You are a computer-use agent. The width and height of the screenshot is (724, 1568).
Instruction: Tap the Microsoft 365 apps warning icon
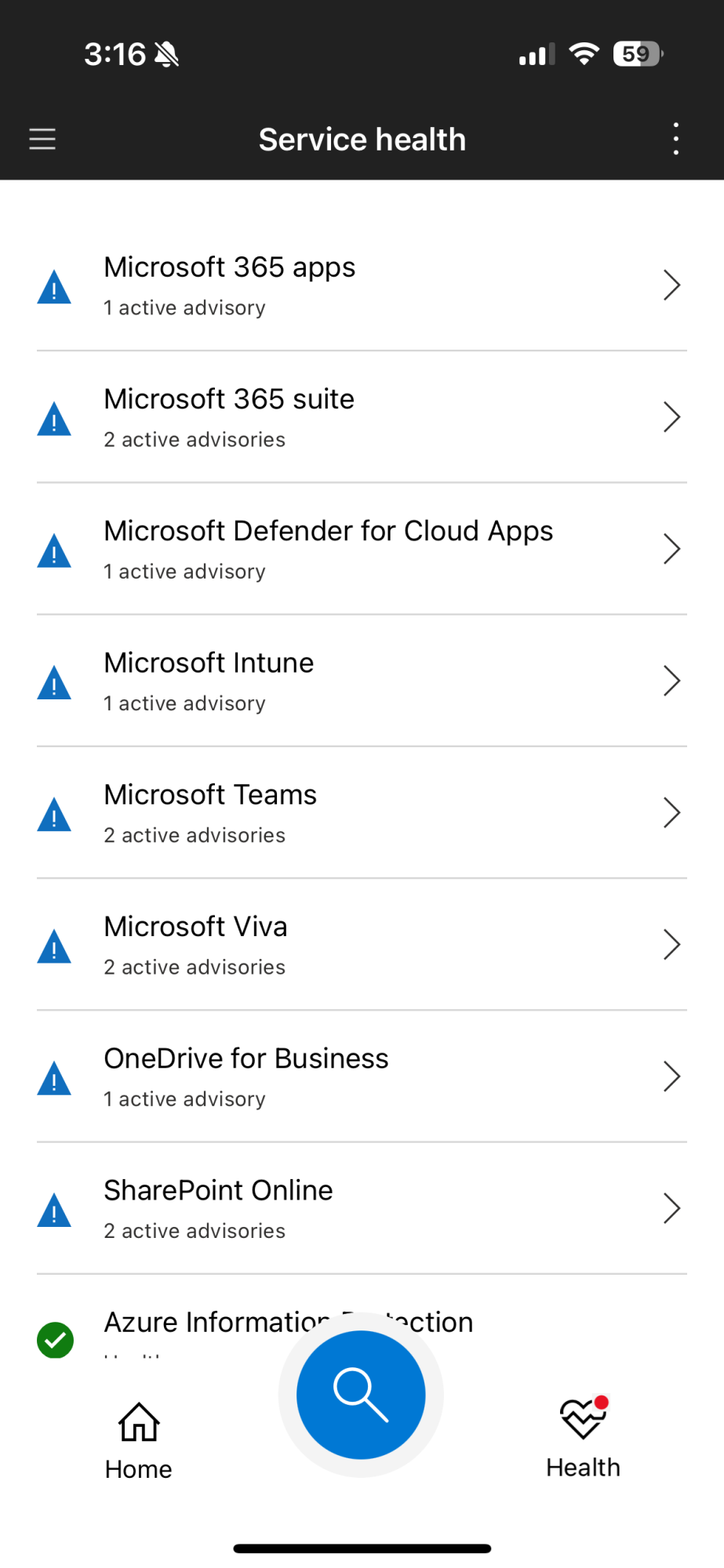[x=54, y=287]
